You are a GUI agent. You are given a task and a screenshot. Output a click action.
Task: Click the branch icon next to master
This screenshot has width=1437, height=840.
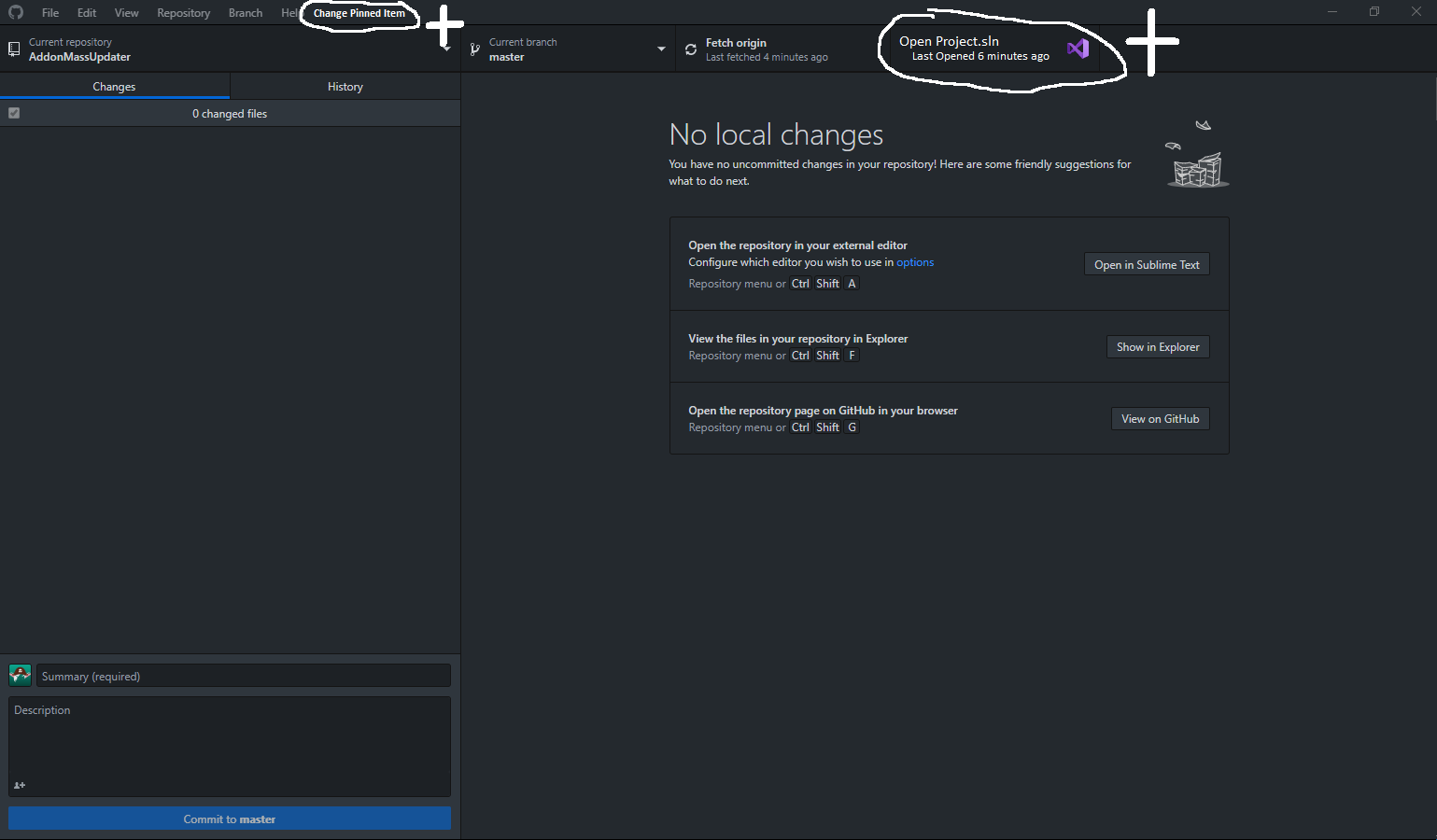[x=476, y=48]
